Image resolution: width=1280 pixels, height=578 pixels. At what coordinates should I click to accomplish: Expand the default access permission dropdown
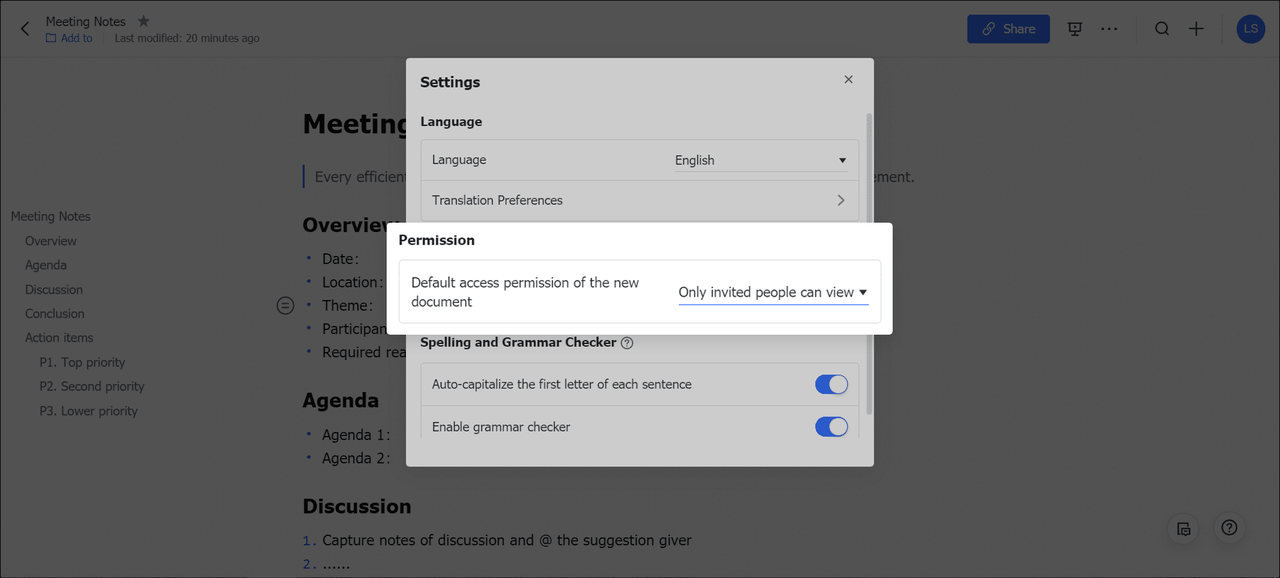click(x=772, y=293)
